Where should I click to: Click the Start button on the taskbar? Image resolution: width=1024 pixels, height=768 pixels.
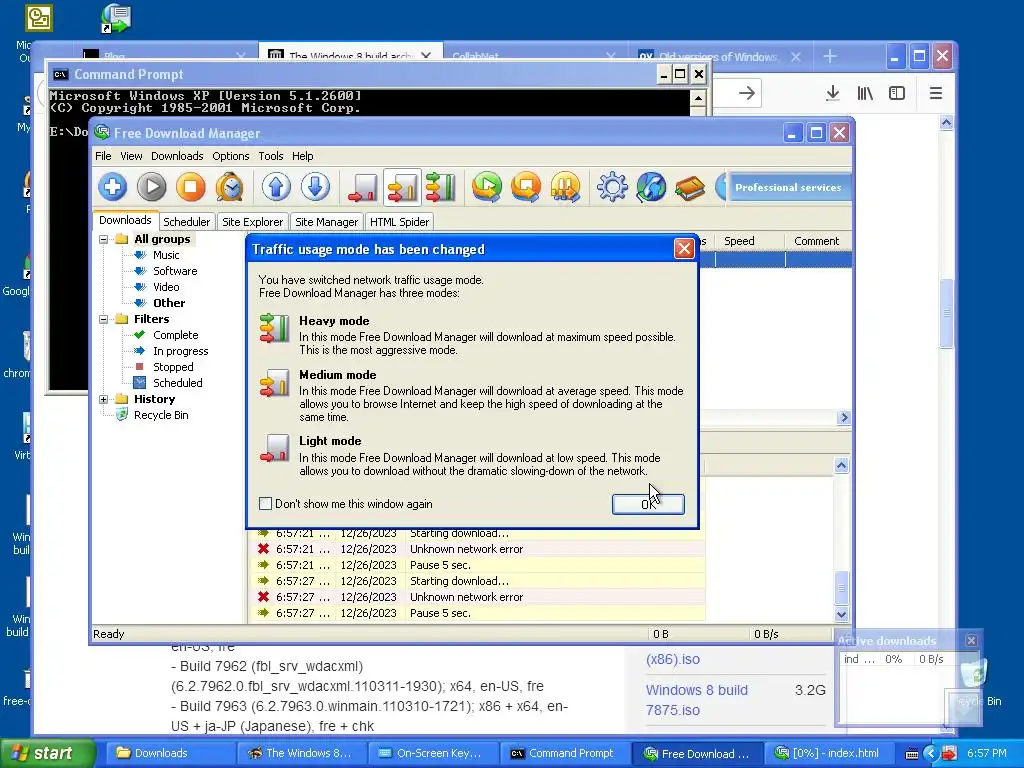point(48,753)
